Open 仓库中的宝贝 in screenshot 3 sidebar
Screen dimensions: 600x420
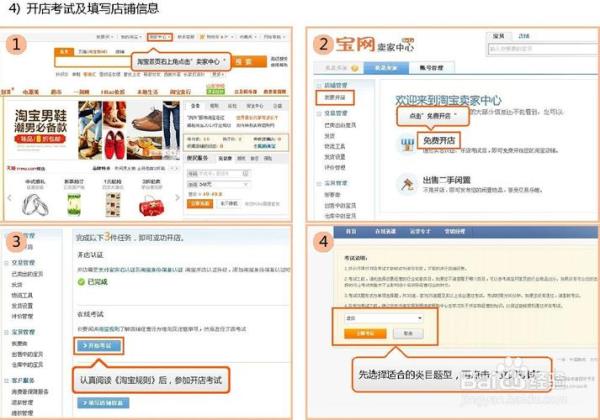27,365
